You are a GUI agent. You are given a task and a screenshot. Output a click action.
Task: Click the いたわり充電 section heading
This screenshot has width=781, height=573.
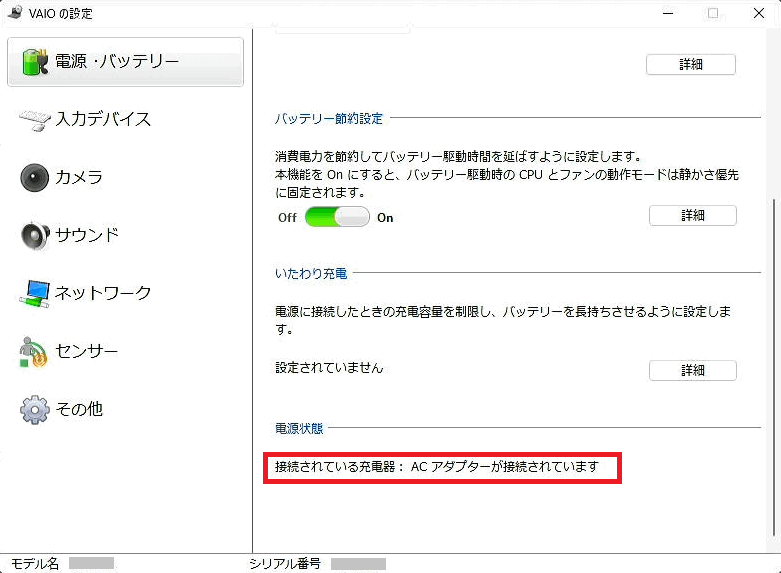(x=311, y=274)
